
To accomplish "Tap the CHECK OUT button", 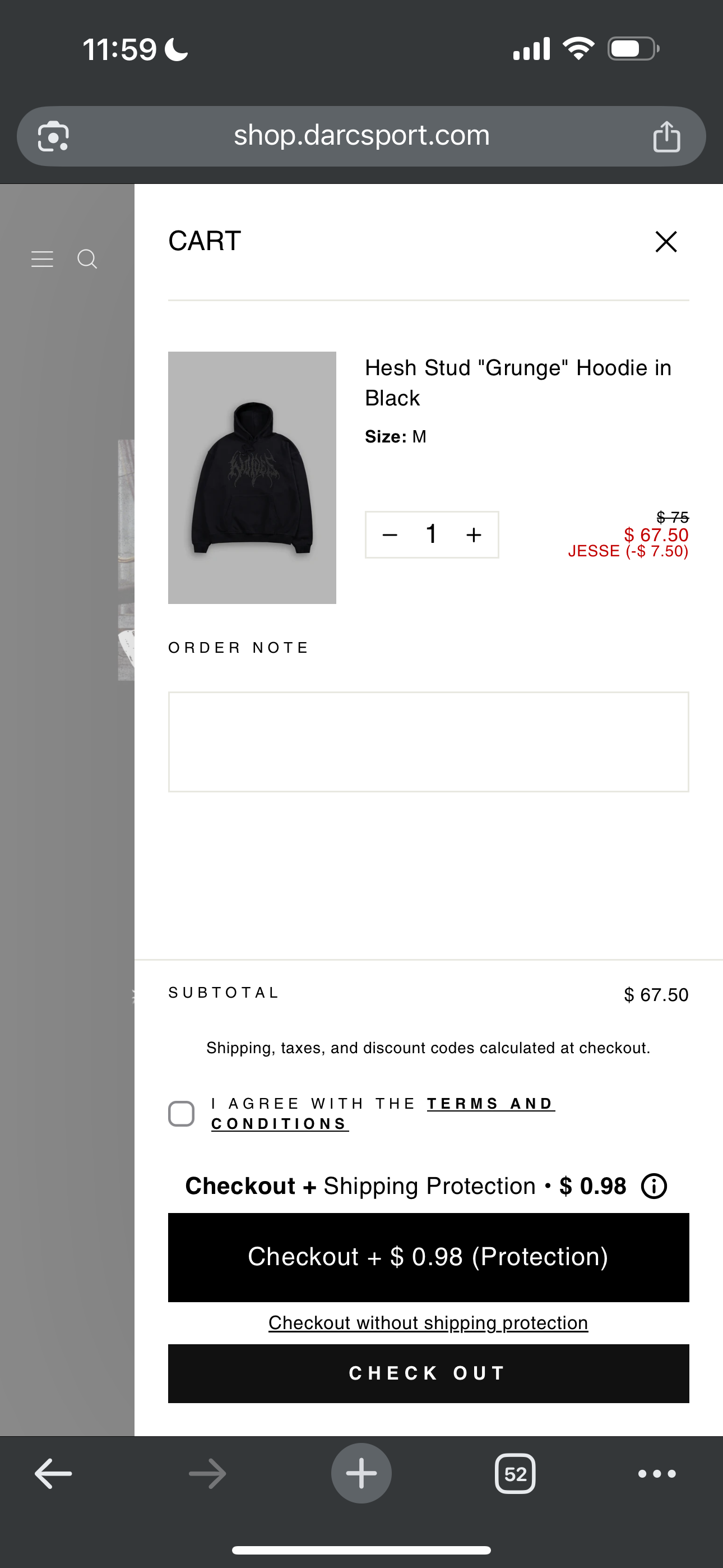I will click(x=428, y=1374).
